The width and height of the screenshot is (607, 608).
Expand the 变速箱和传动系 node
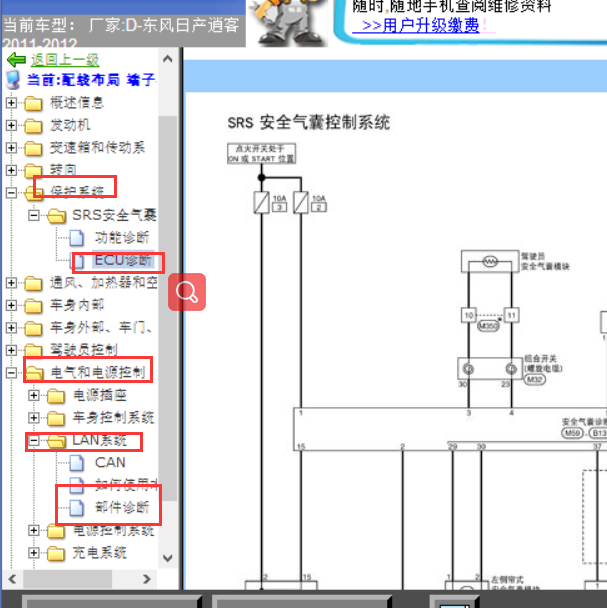point(11,148)
